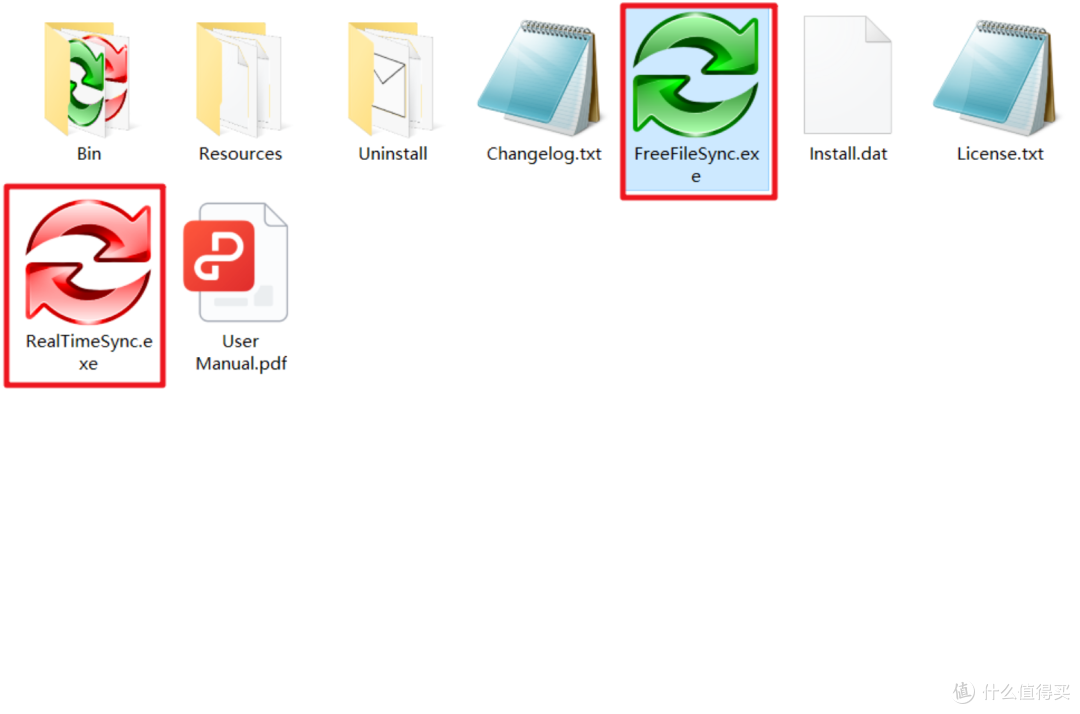Click the "Install.dat" file name
This screenshot has height=714, width=1080.
point(848,154)
